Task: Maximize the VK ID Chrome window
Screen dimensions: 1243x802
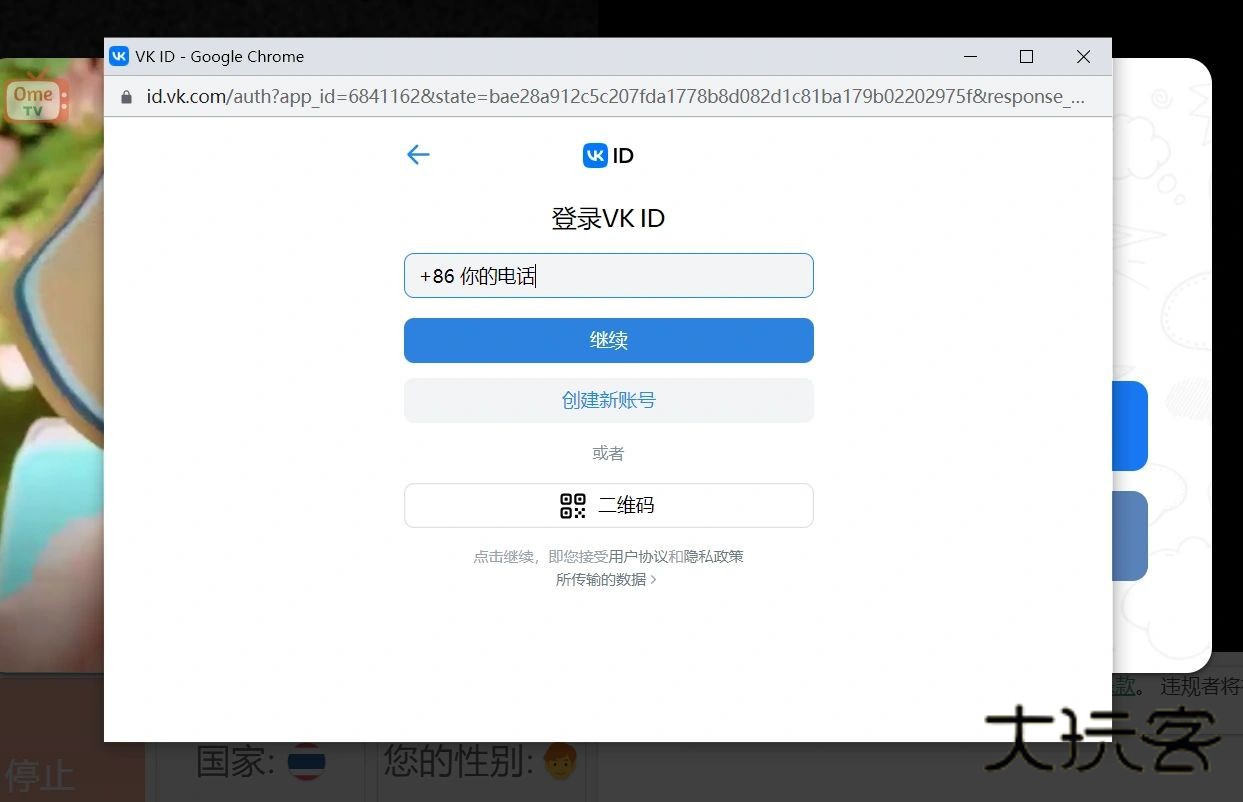Action: [1026, 57]
